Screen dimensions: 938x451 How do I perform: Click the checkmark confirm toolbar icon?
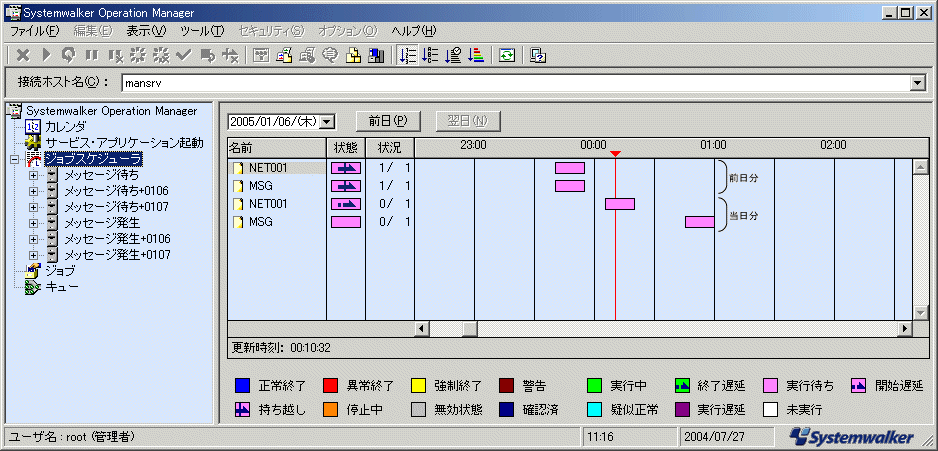click(184, 56)
